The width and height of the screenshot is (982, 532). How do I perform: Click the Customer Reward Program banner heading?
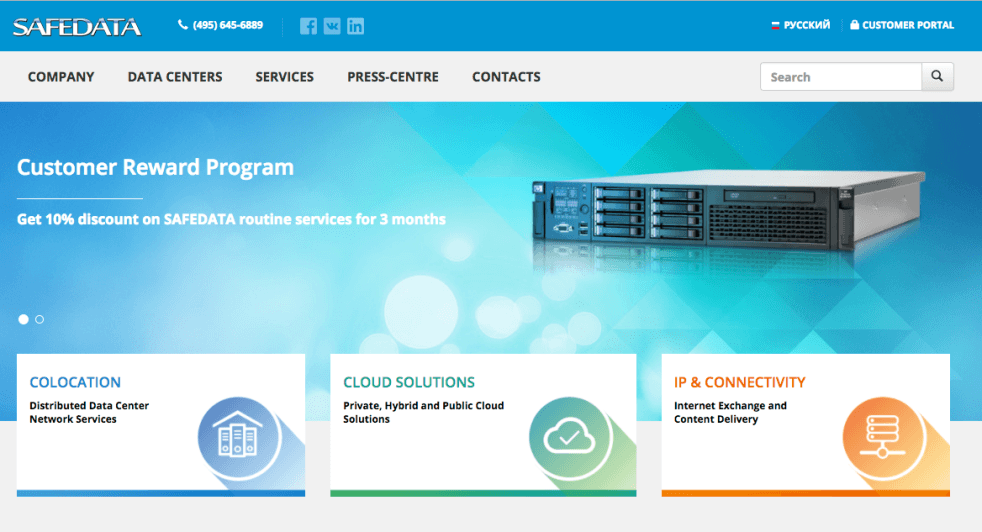[x=155, y=167]
